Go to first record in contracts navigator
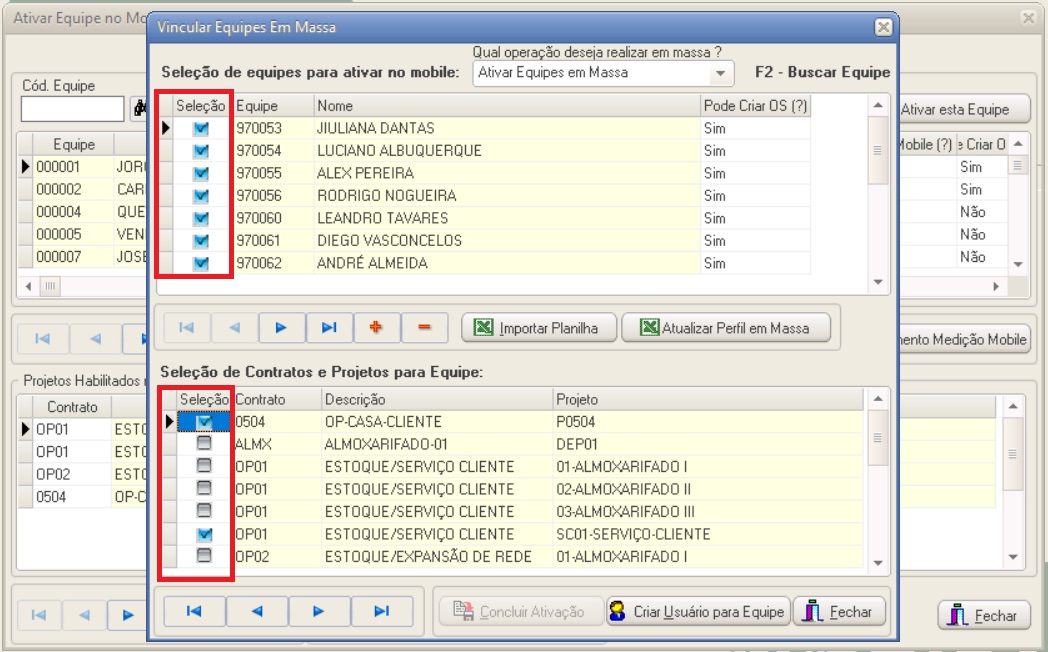The image size is (1048, 652). tap(194, 611)
